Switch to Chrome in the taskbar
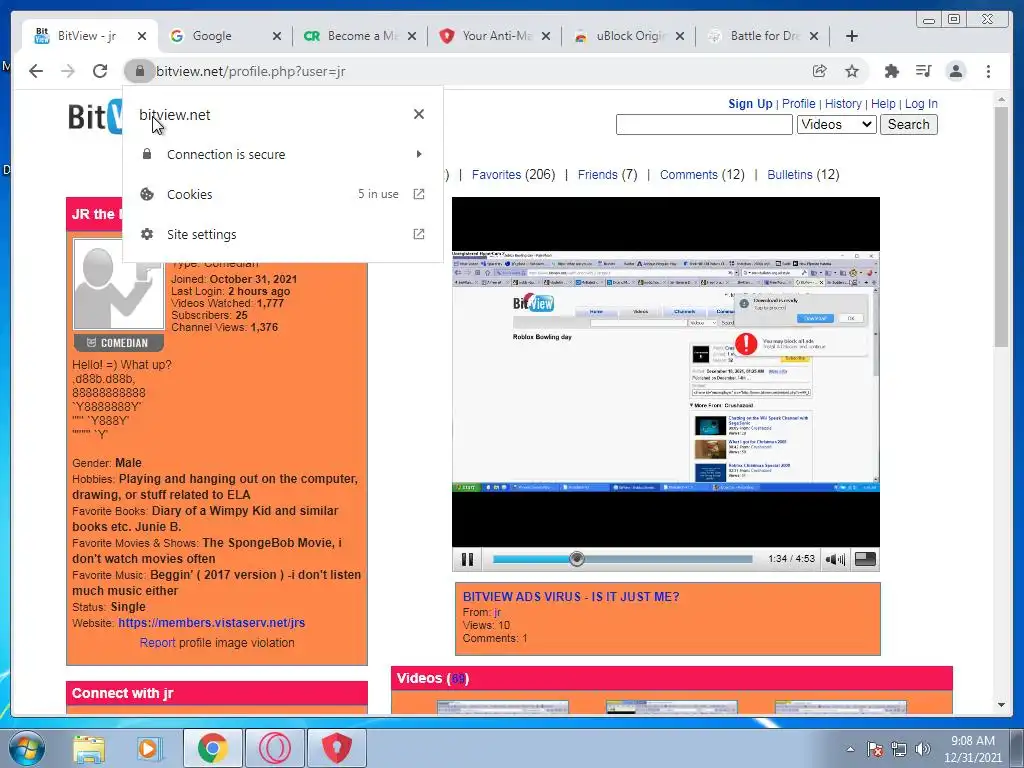 pyautogui.click(x=212, y=748)
